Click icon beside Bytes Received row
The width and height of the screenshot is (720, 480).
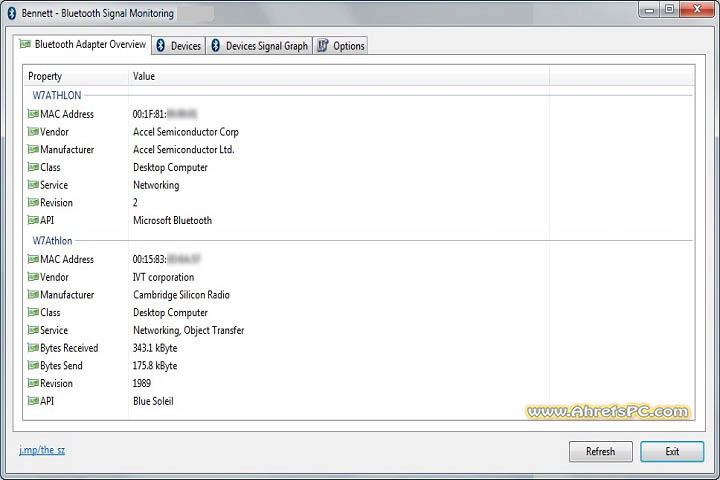pyautogui.click(x=33, y=348)
